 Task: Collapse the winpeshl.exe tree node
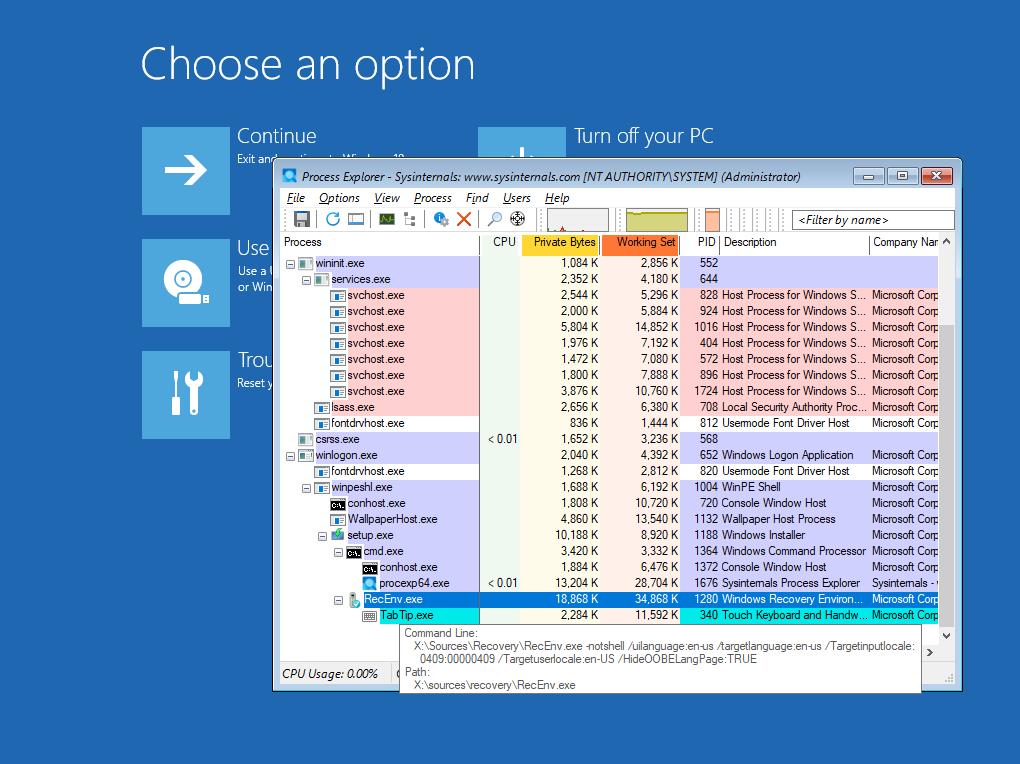306,488
